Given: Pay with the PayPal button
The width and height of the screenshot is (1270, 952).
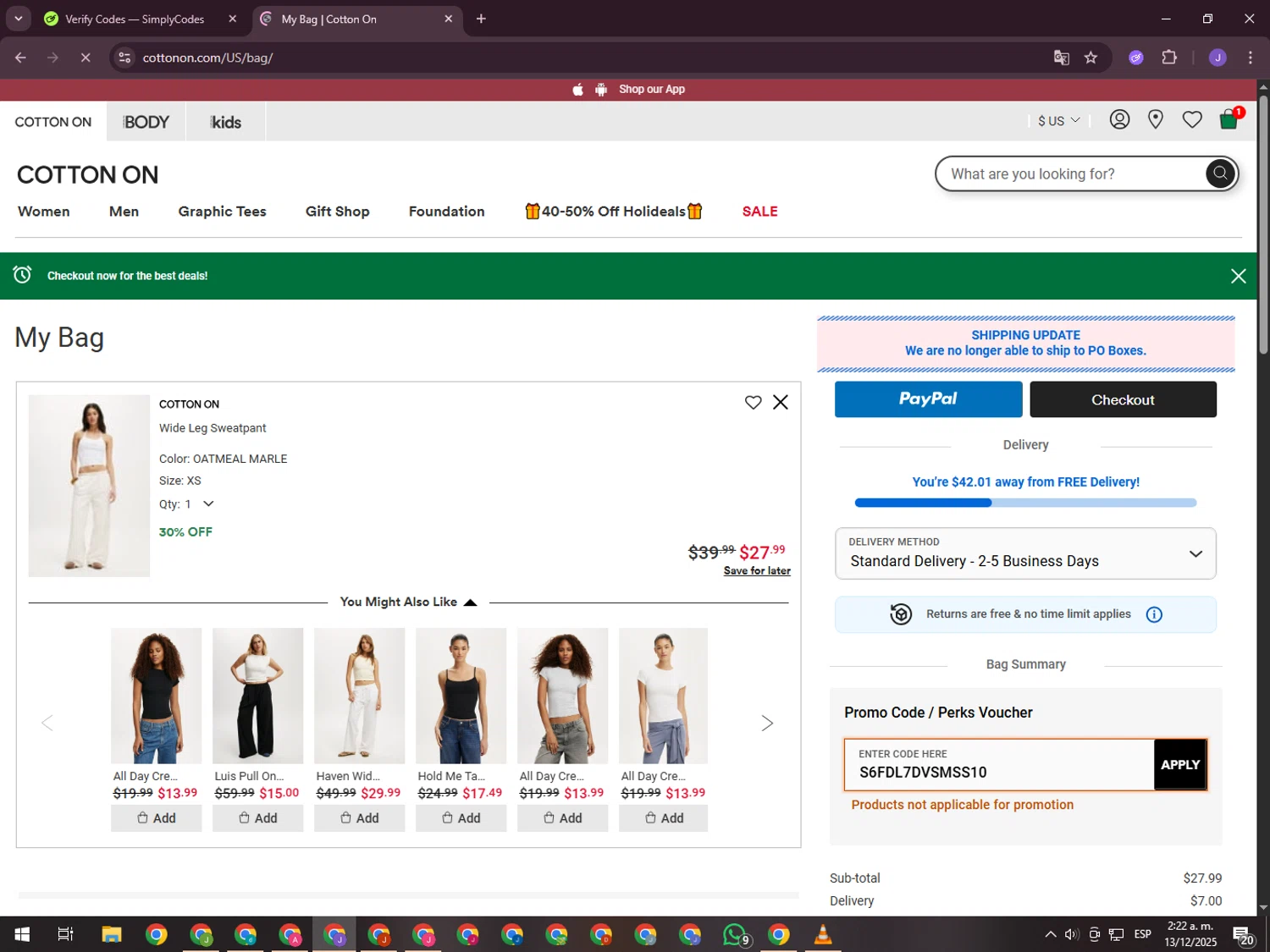Looking at the screenshot, I should 928,399.
